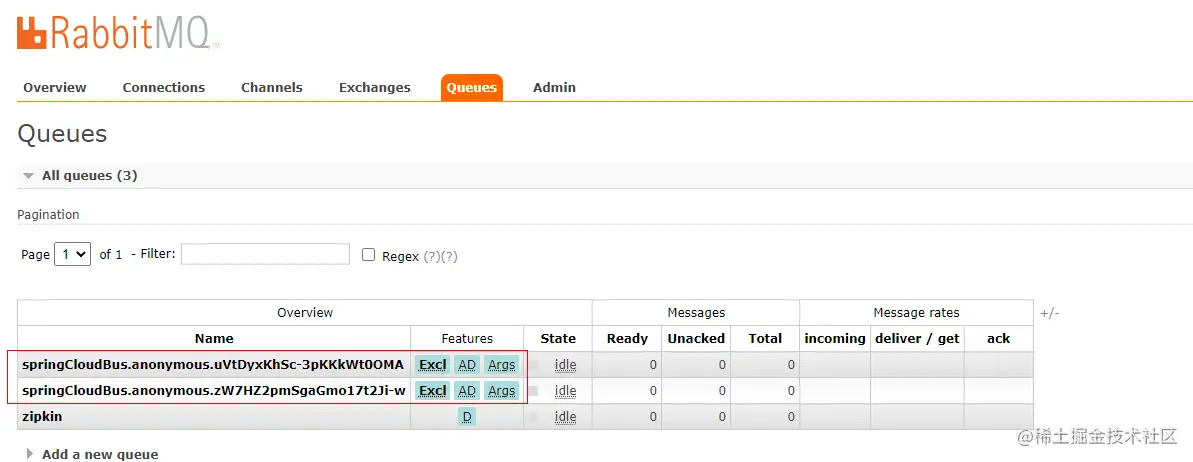The width and height of the screenshot is (1193, 462).
Task: Open the Admin tab
Action: (554, 88)
